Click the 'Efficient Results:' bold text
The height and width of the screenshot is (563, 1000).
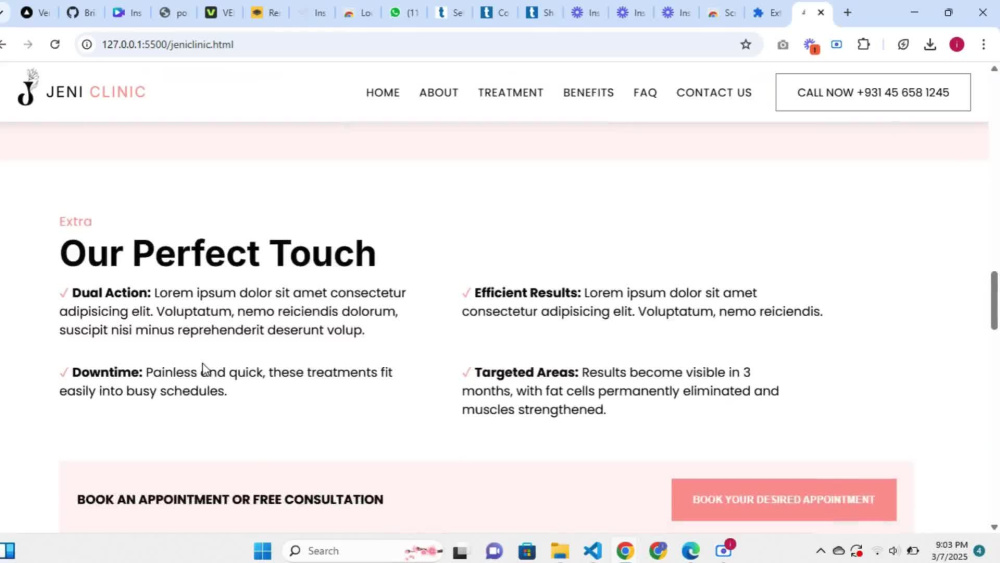click(527, 293)
